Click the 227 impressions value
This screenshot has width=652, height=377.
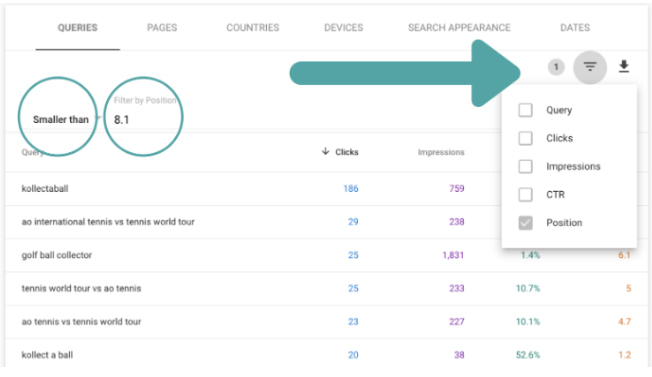(457, 322)
